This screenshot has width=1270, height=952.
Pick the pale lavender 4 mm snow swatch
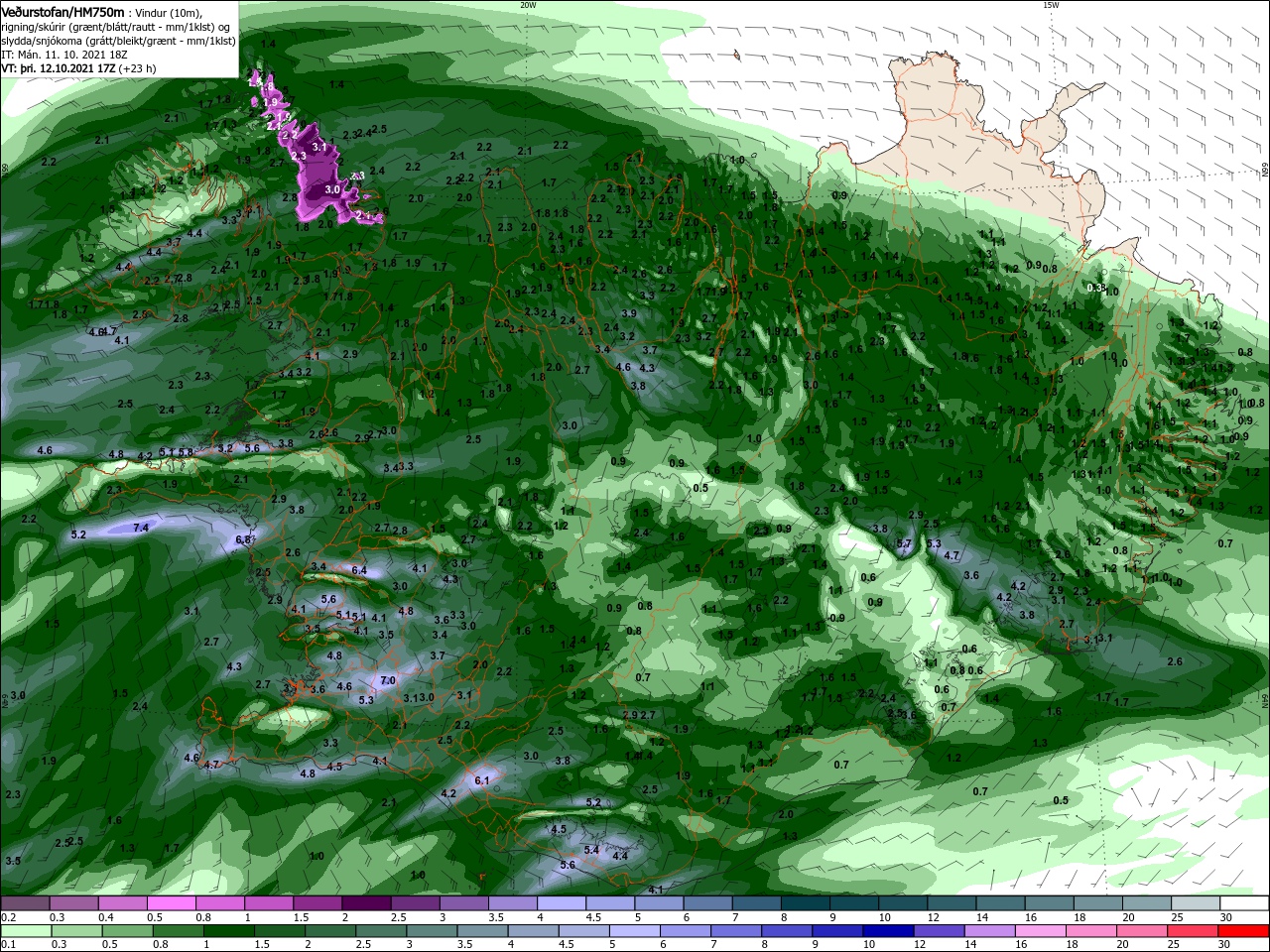562,903
